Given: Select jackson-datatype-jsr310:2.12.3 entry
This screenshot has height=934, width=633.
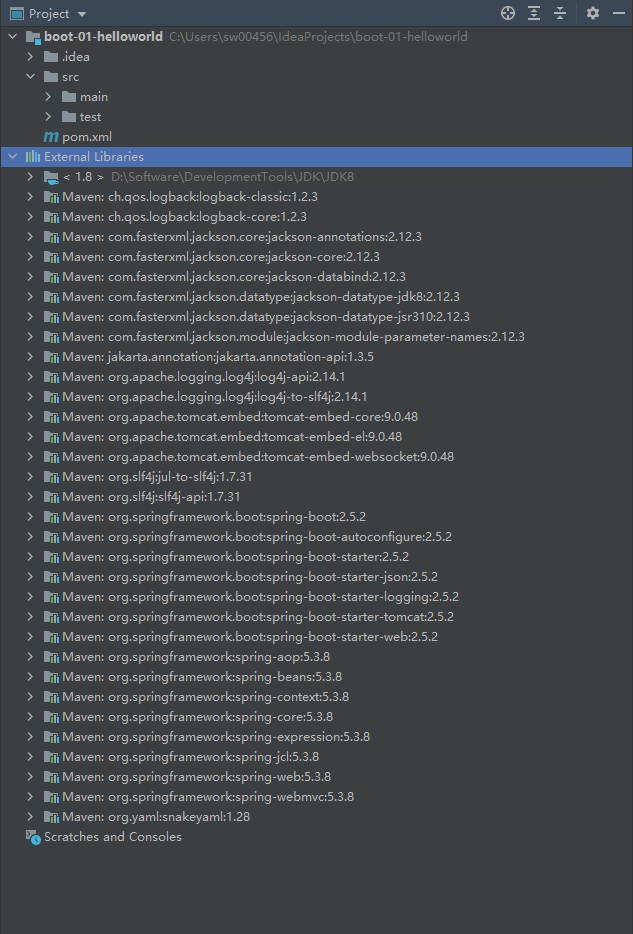Looking at the screenshot, I should click(266, 317).
